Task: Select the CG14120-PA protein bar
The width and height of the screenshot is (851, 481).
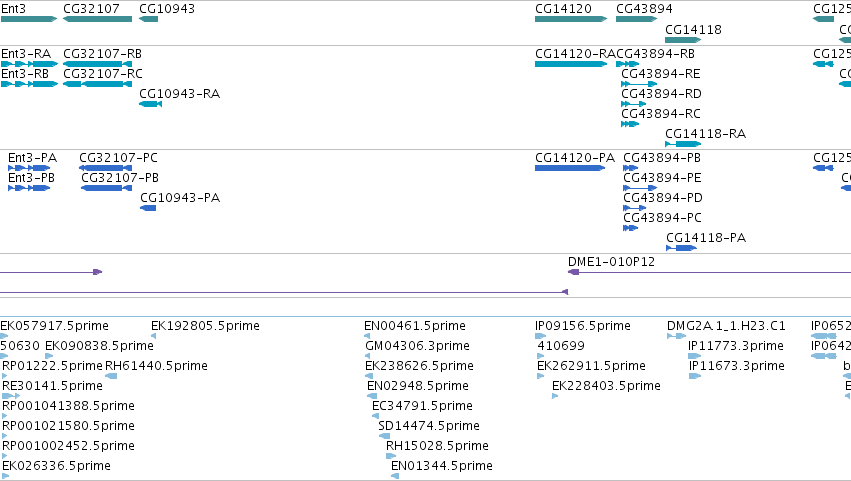Action: tap(570, 168)
